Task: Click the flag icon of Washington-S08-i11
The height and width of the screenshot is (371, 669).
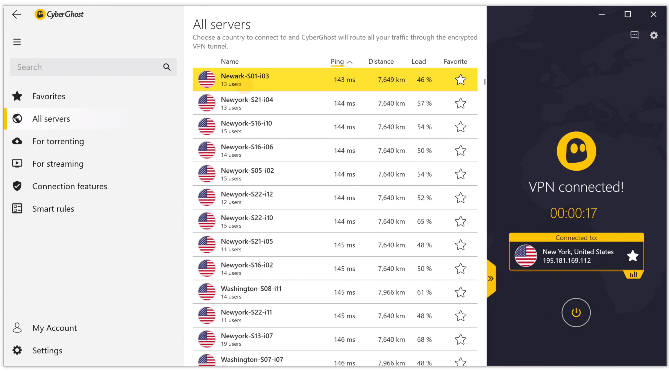Action: pos(207,292)
